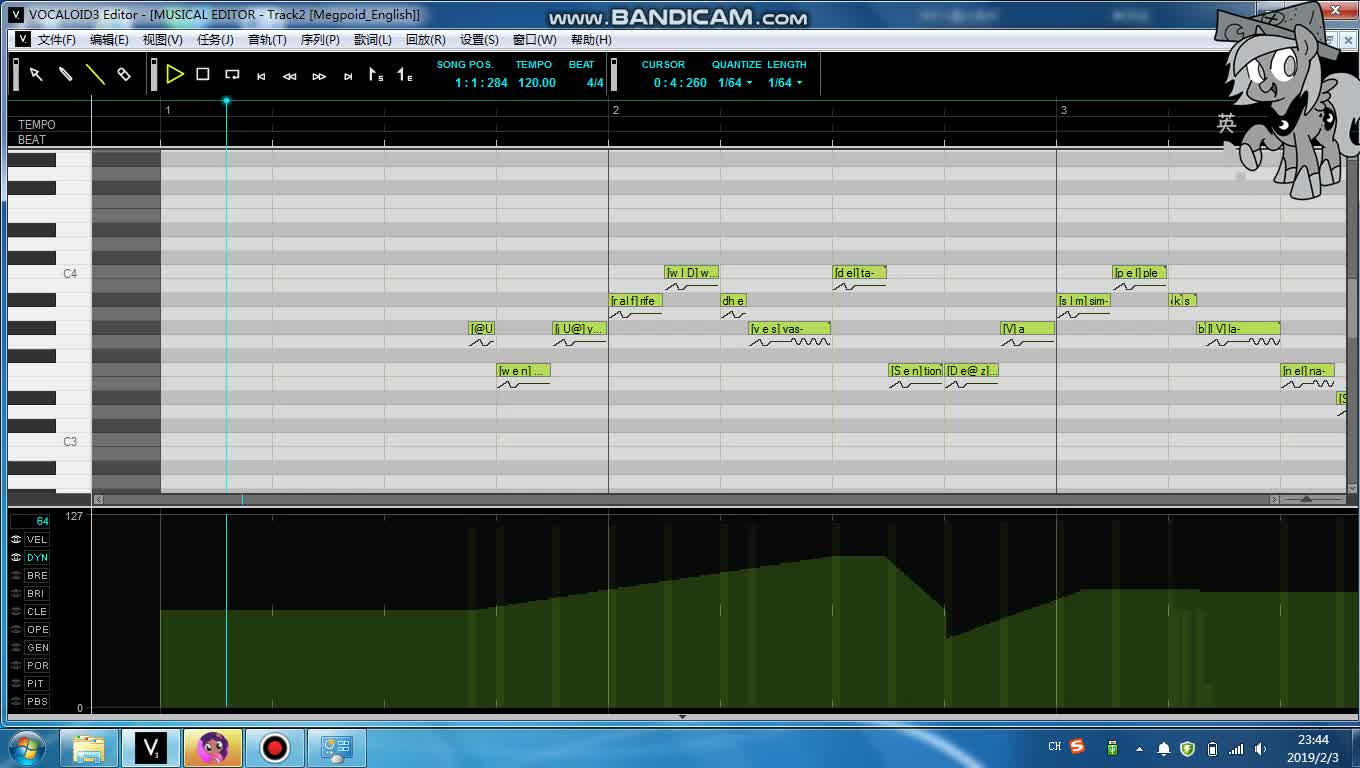
Task: Select the PIT parameter button
Action: (37, 684)
